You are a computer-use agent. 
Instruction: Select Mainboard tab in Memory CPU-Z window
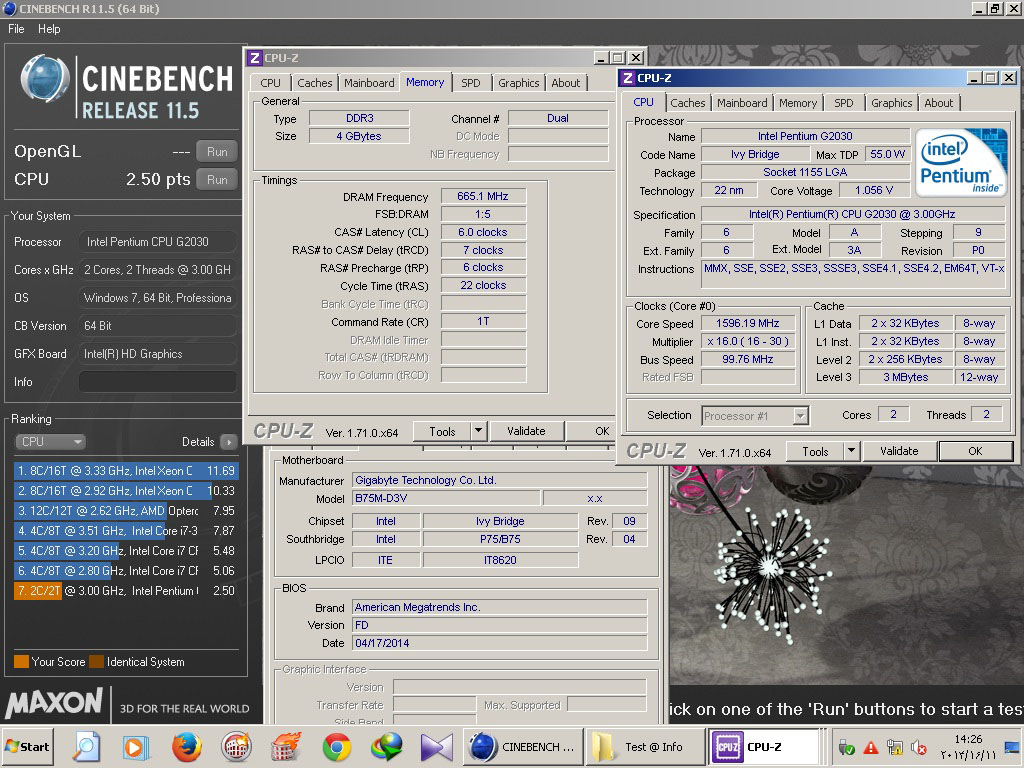point(369,83)
